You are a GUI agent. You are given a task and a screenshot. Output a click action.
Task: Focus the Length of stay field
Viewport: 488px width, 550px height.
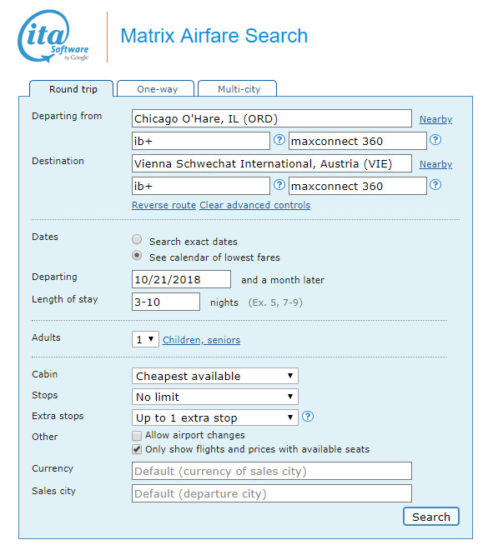pyautogui.click(x=166, y=302)
